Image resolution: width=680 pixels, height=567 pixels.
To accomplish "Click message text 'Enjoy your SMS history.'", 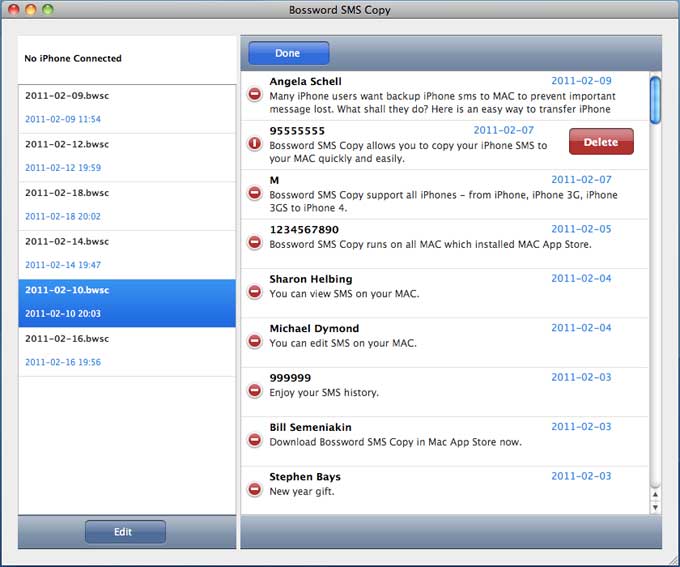I will tap(324, 393).
